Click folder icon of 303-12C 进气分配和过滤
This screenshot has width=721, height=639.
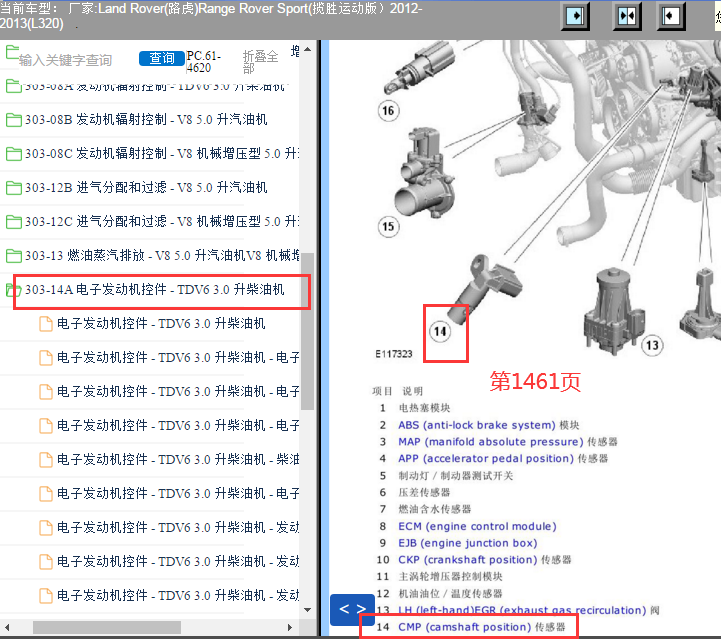13,222
